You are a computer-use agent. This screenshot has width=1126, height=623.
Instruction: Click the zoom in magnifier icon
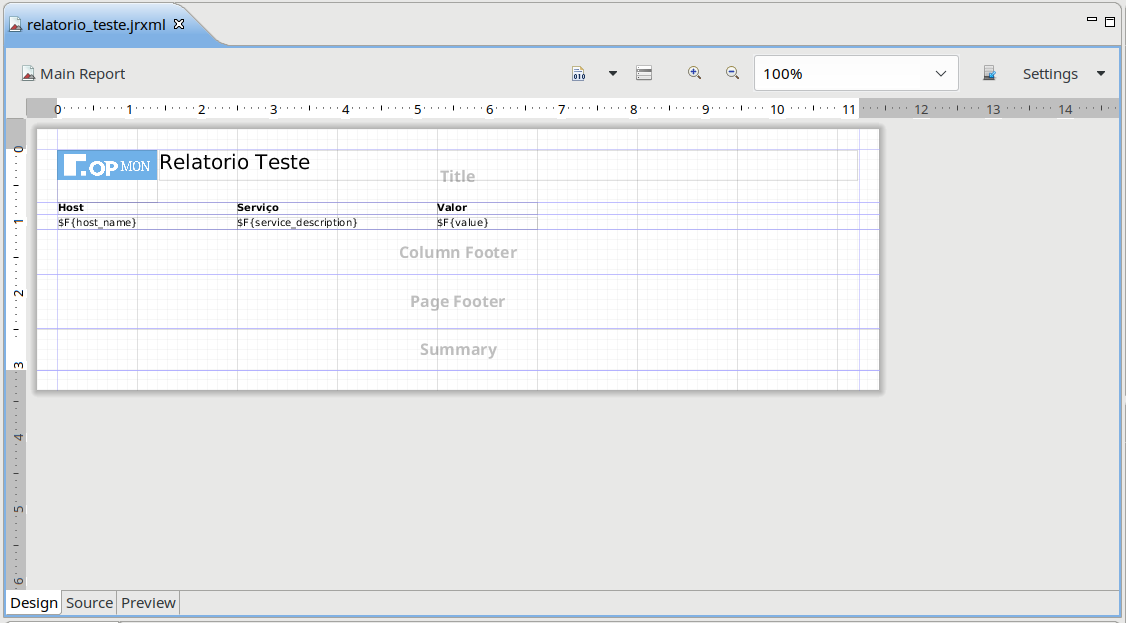[x=694, y=73]
